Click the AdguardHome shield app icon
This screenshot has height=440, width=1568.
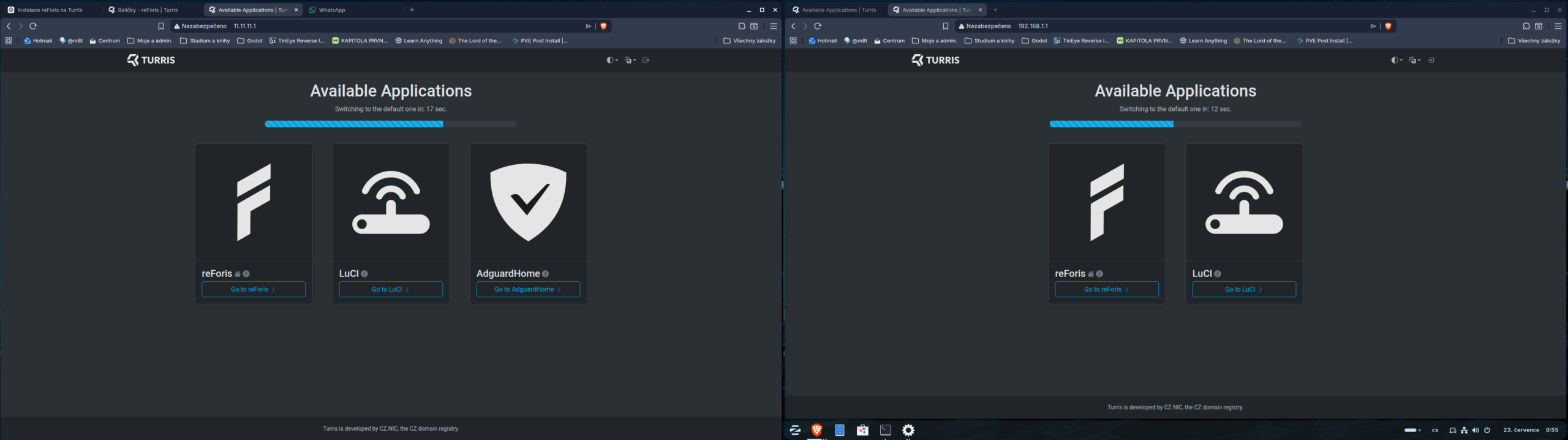pyautogui.click(x=528, y=202)
